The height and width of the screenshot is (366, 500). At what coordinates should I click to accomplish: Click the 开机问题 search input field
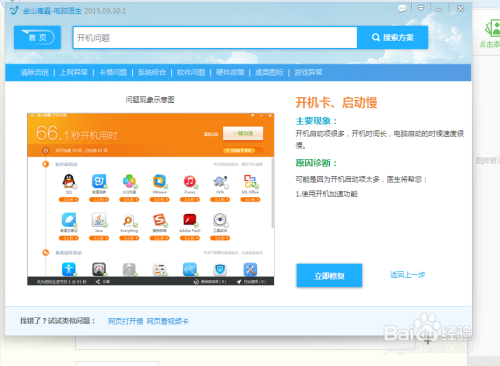[x=215, y=37]
